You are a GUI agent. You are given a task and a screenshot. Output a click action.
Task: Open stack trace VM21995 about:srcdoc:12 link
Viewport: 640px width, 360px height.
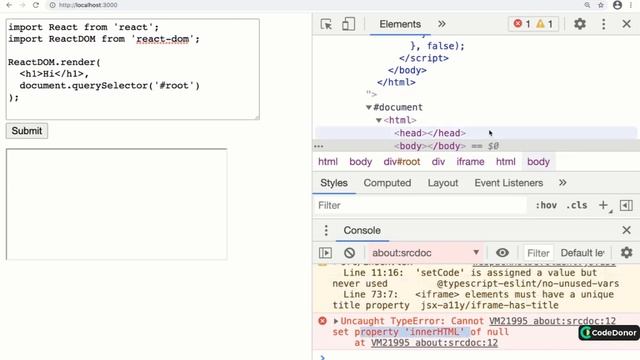pos(434,343)
